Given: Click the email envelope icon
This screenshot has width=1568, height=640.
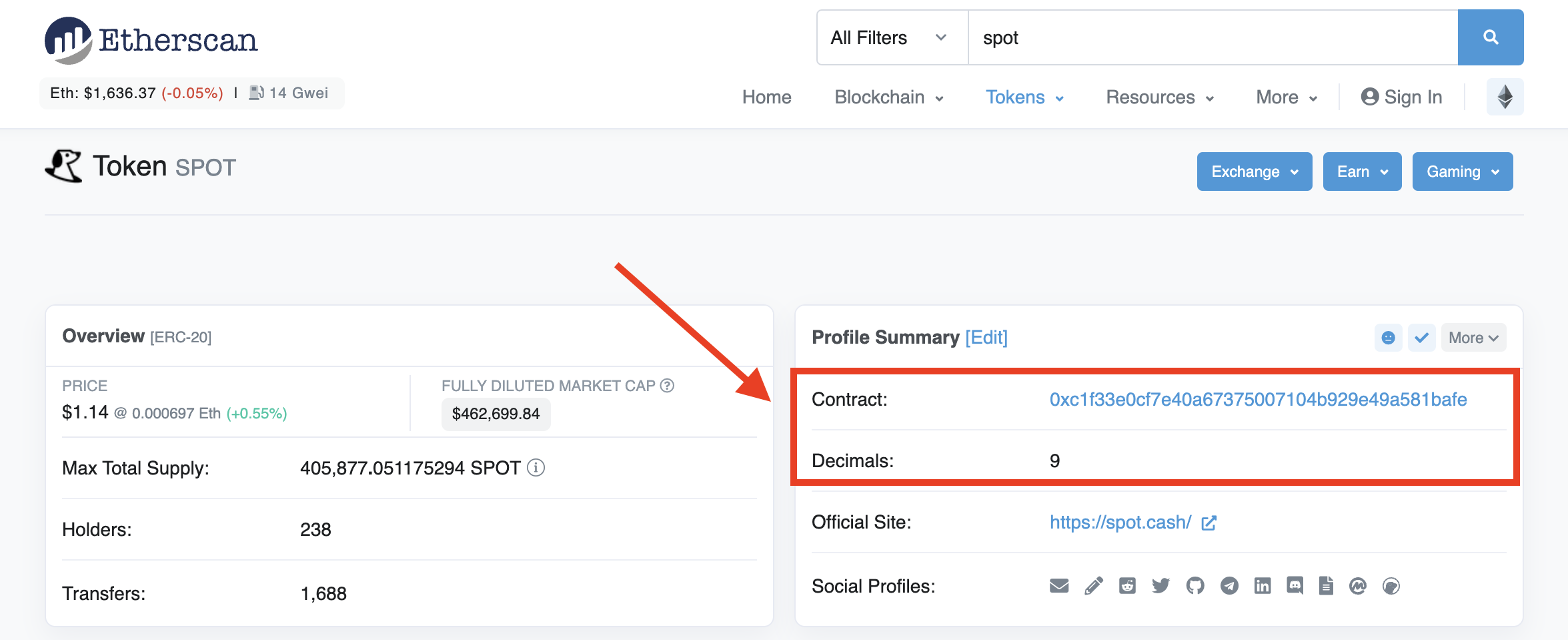Looking at the screenshot, I should (1059, 586).
